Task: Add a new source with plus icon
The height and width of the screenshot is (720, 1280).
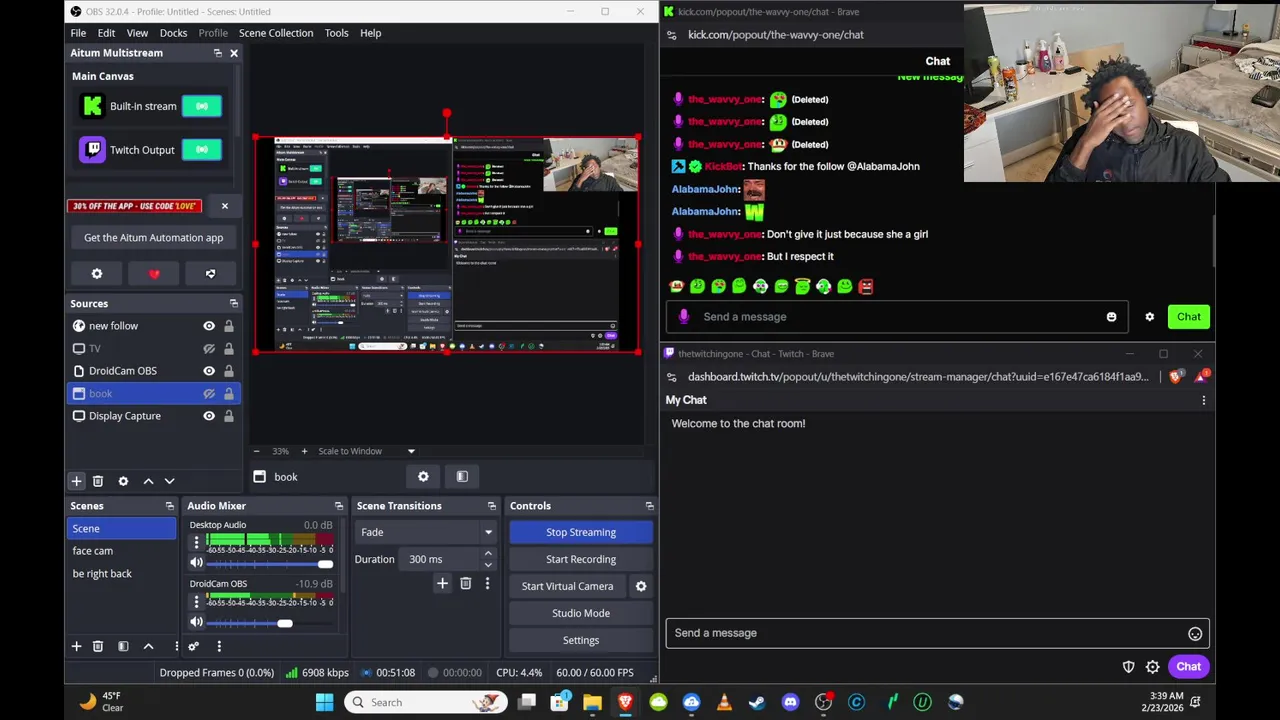Action: [x=76, y=481]
